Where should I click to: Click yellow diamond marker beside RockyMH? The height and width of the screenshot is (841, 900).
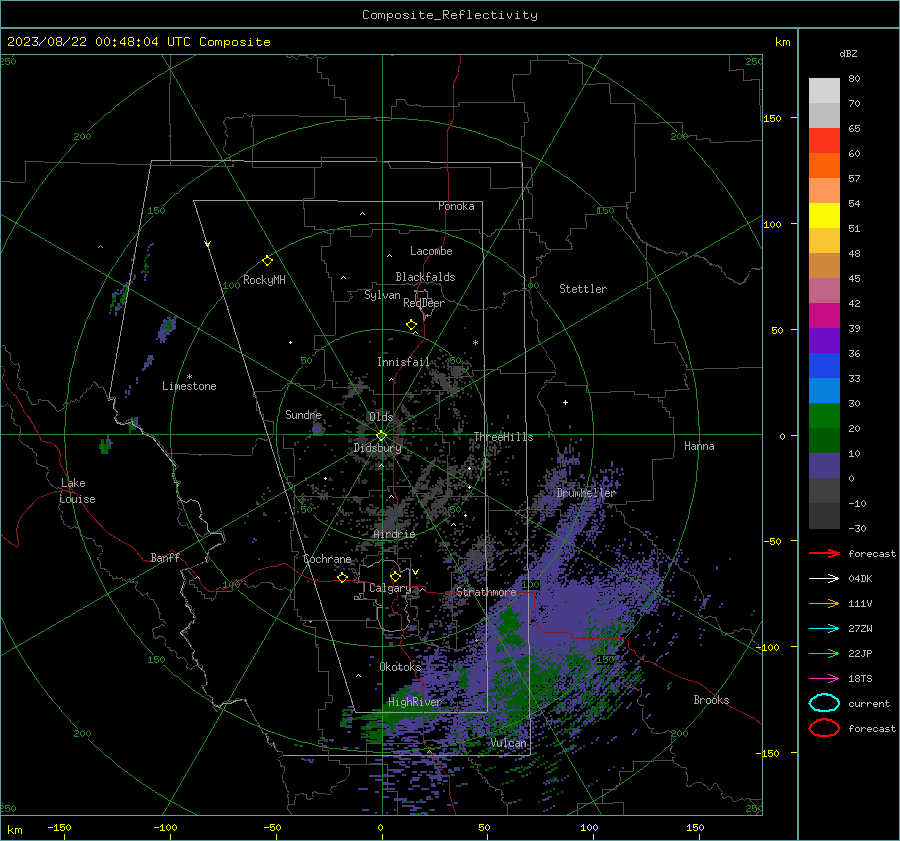tap(267, 261)
